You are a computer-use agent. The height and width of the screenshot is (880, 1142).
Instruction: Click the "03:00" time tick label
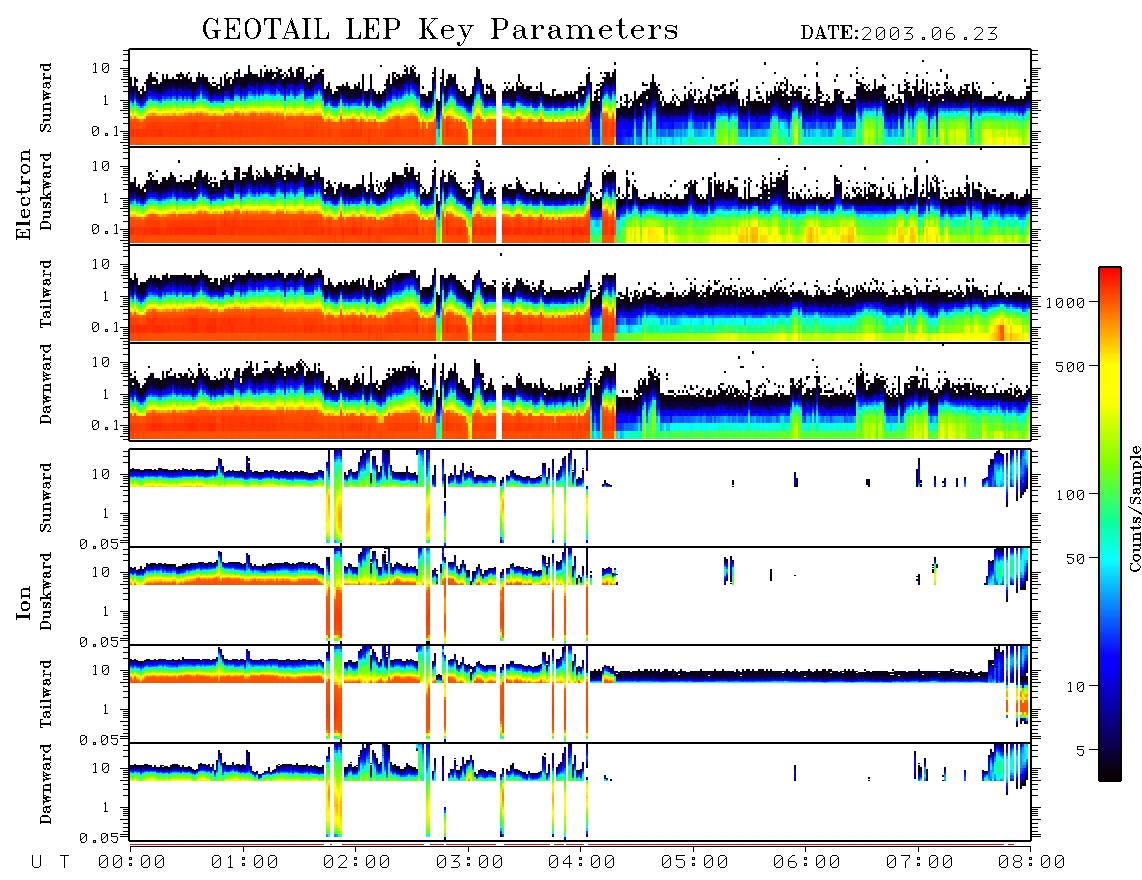click(x=470, y=863)
